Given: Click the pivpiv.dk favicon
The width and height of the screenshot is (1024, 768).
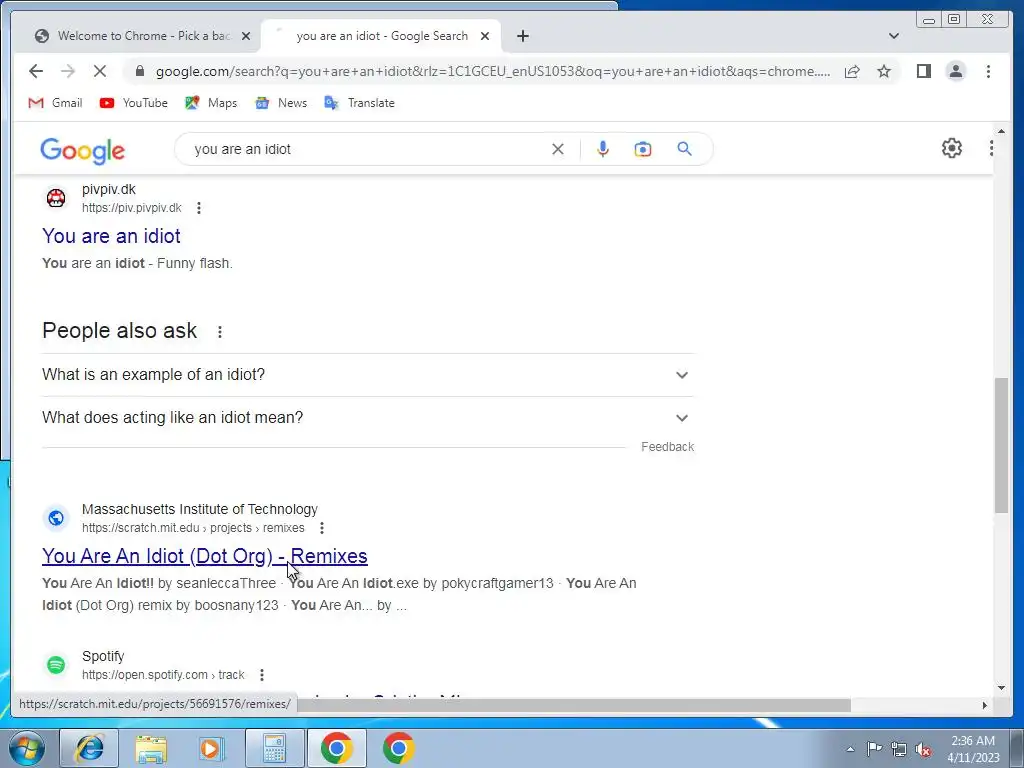Looking at the screenshot, I should 56,198.
